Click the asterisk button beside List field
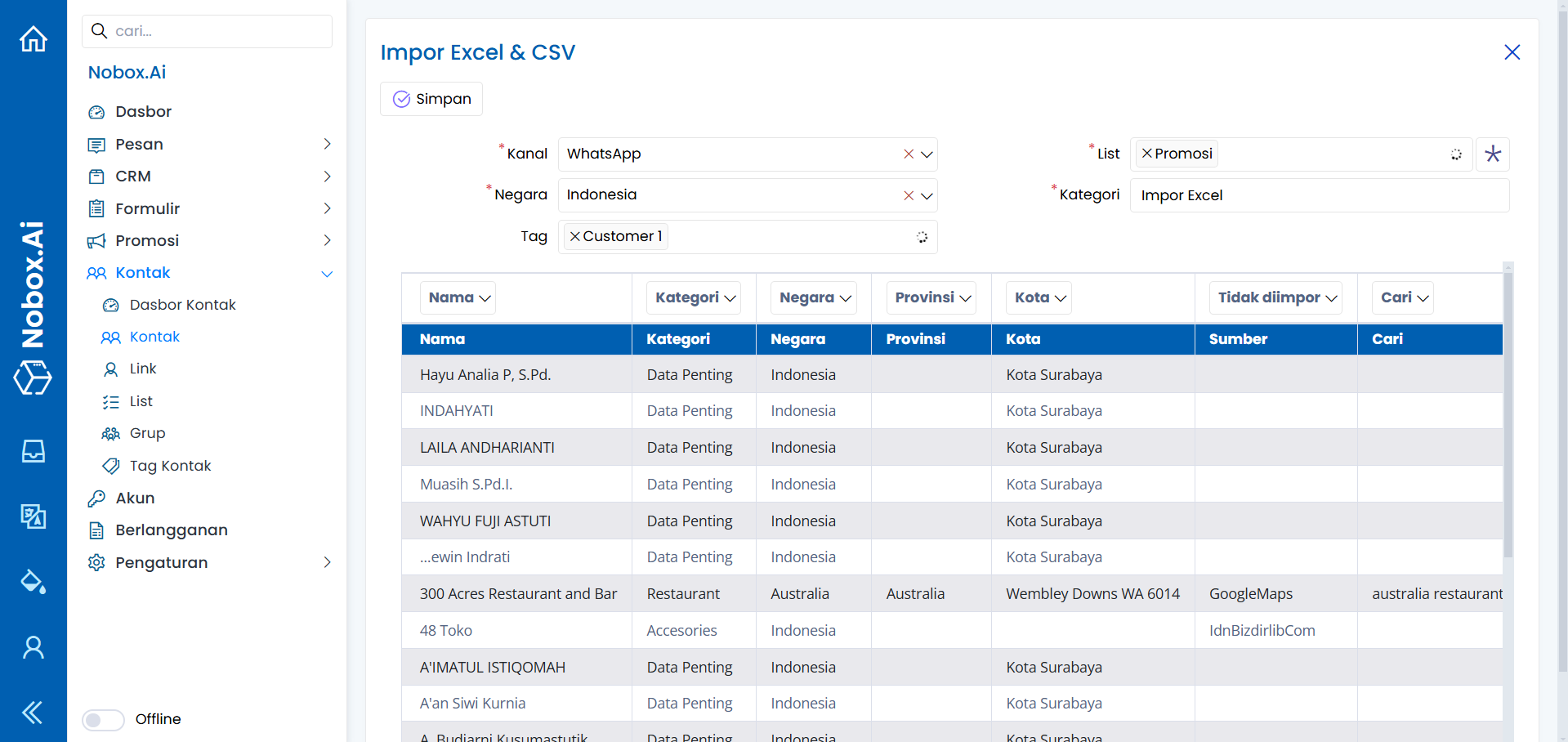Viewport: 1568px width, 742px height. (1492, 154)
